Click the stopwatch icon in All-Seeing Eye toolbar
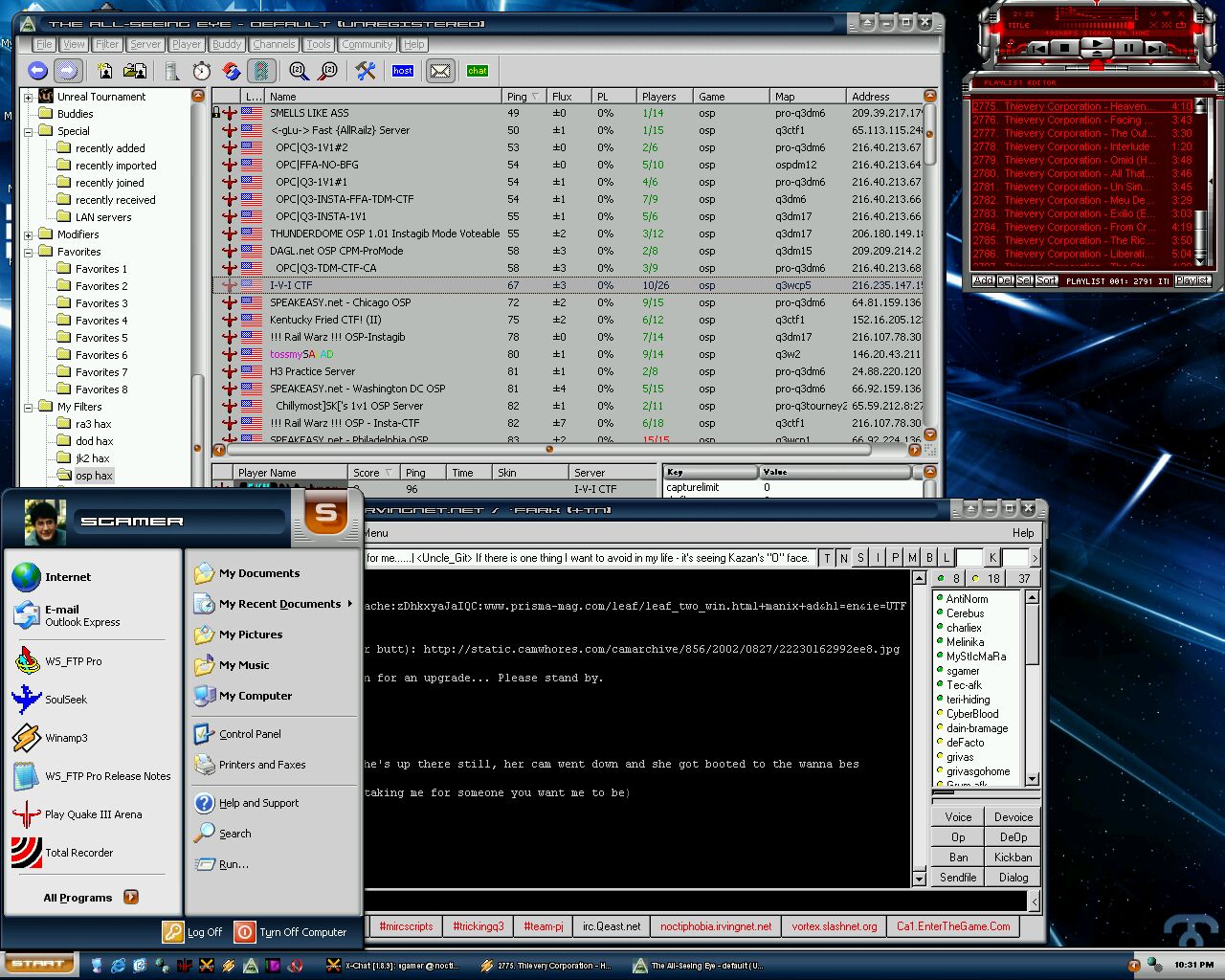1225x980 pixels. pos(202,70)
